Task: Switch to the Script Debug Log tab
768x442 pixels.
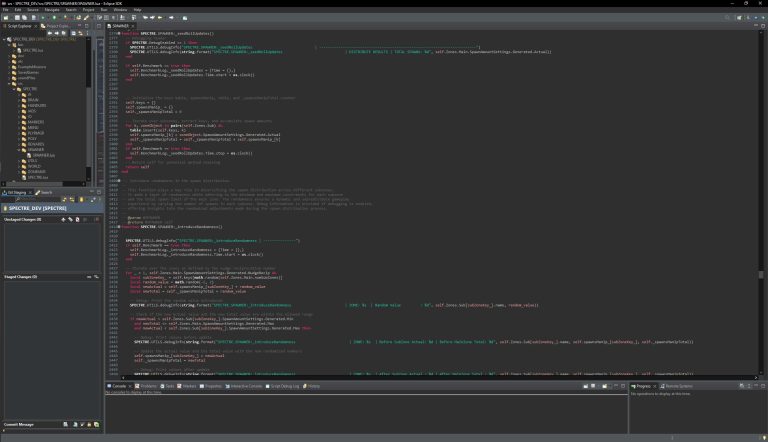Action: coord(282,386)
